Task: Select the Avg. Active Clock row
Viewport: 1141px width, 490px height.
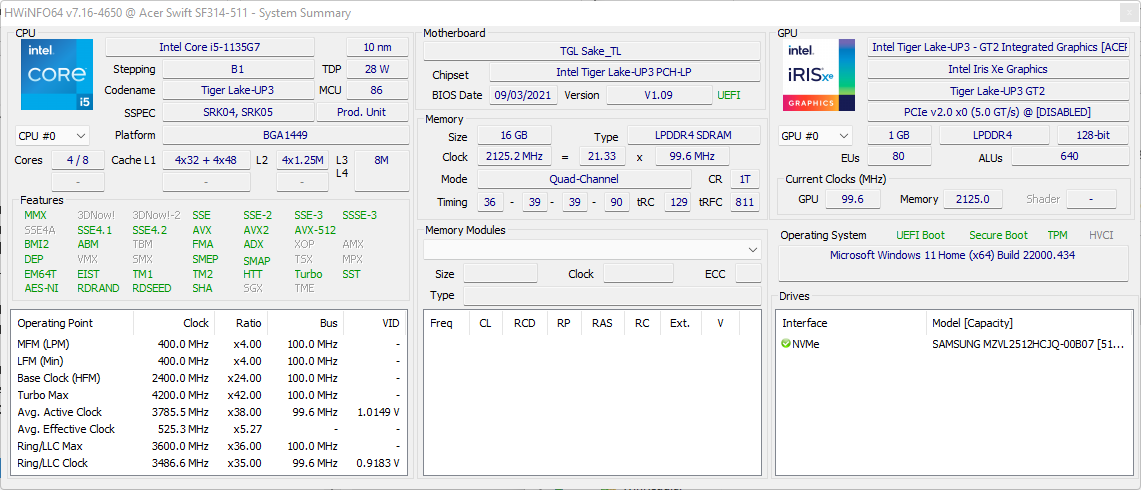Action: 209,412
